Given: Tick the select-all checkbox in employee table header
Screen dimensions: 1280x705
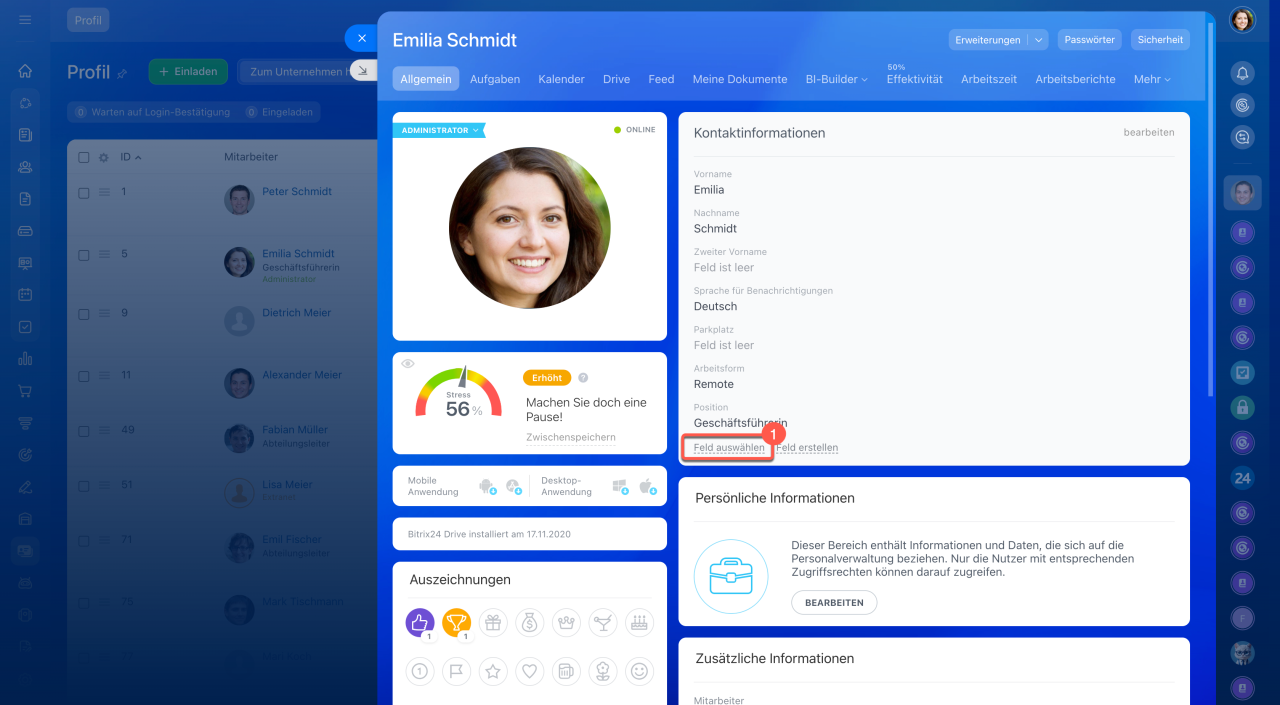Looking at the screenshot, I should 84,157.
